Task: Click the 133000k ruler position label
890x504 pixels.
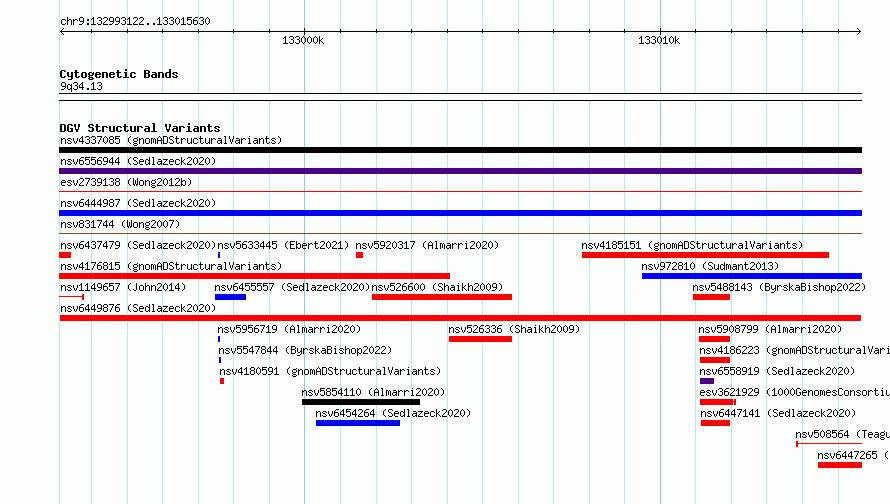Action: pyautogui.click(x=303, y=40)
